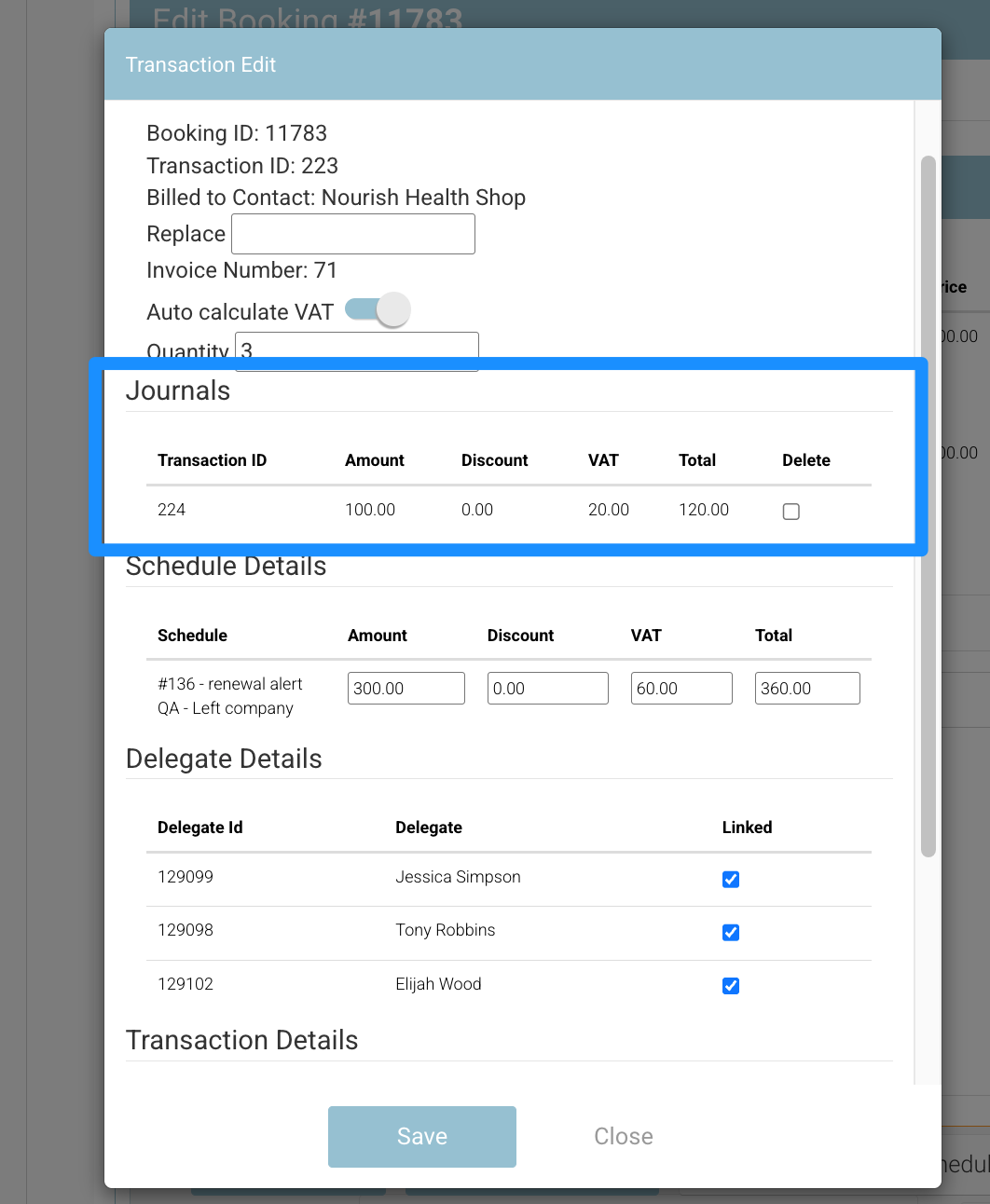990x1204 pixels.
Task: Click the Transaction Edit header bar
Action: 523,64
